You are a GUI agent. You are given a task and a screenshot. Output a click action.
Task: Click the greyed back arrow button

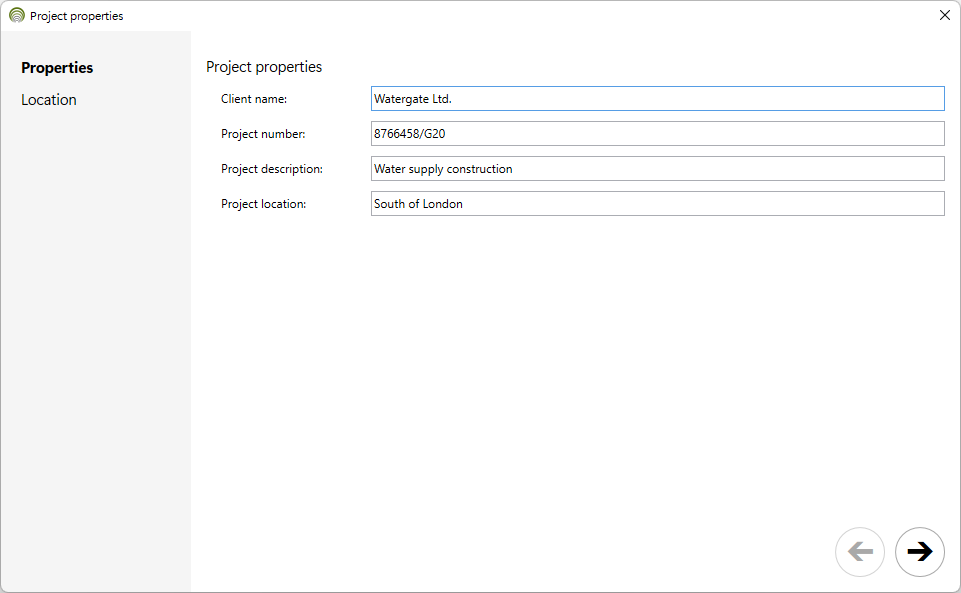point(860,551)
